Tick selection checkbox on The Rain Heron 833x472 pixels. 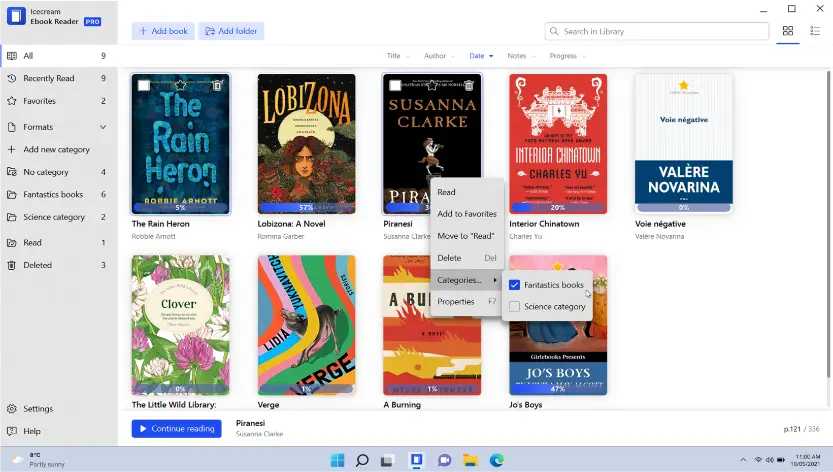[x=143, y=85]
